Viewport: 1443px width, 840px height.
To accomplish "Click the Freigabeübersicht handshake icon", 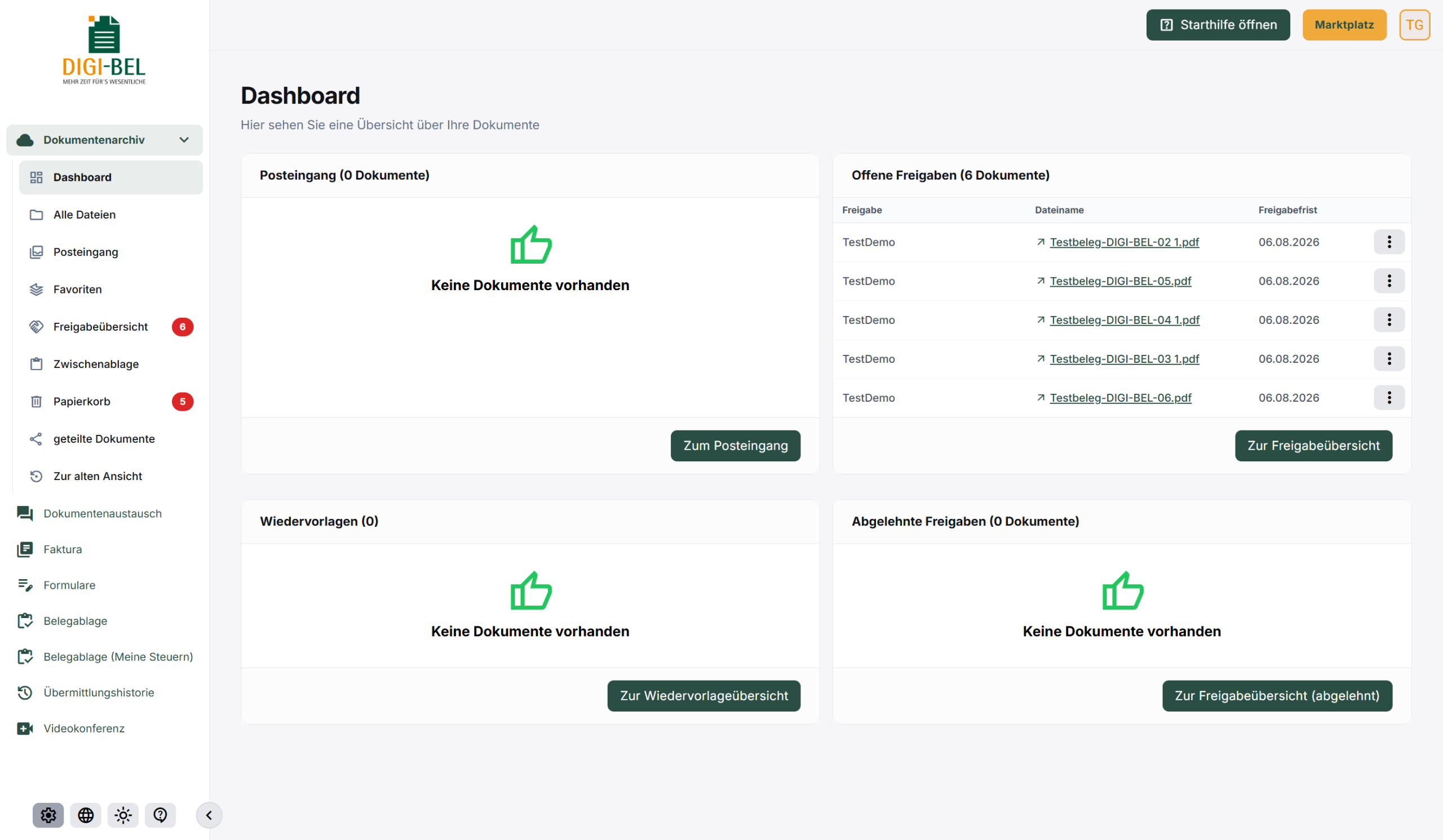I will pos(36,327).
